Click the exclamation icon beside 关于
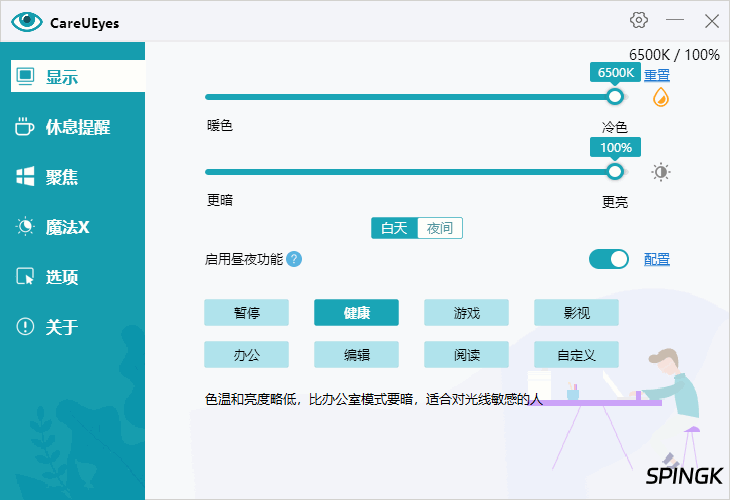 click(x=25, y=326)
